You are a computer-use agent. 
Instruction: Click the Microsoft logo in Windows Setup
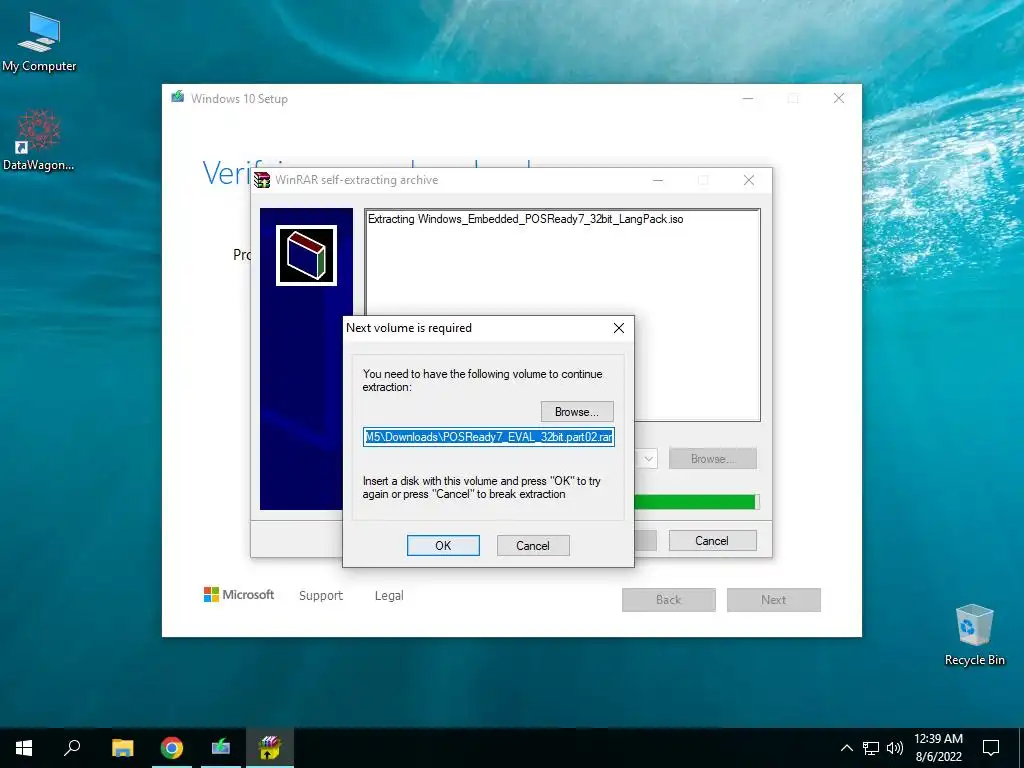click(x=239, y=594)
